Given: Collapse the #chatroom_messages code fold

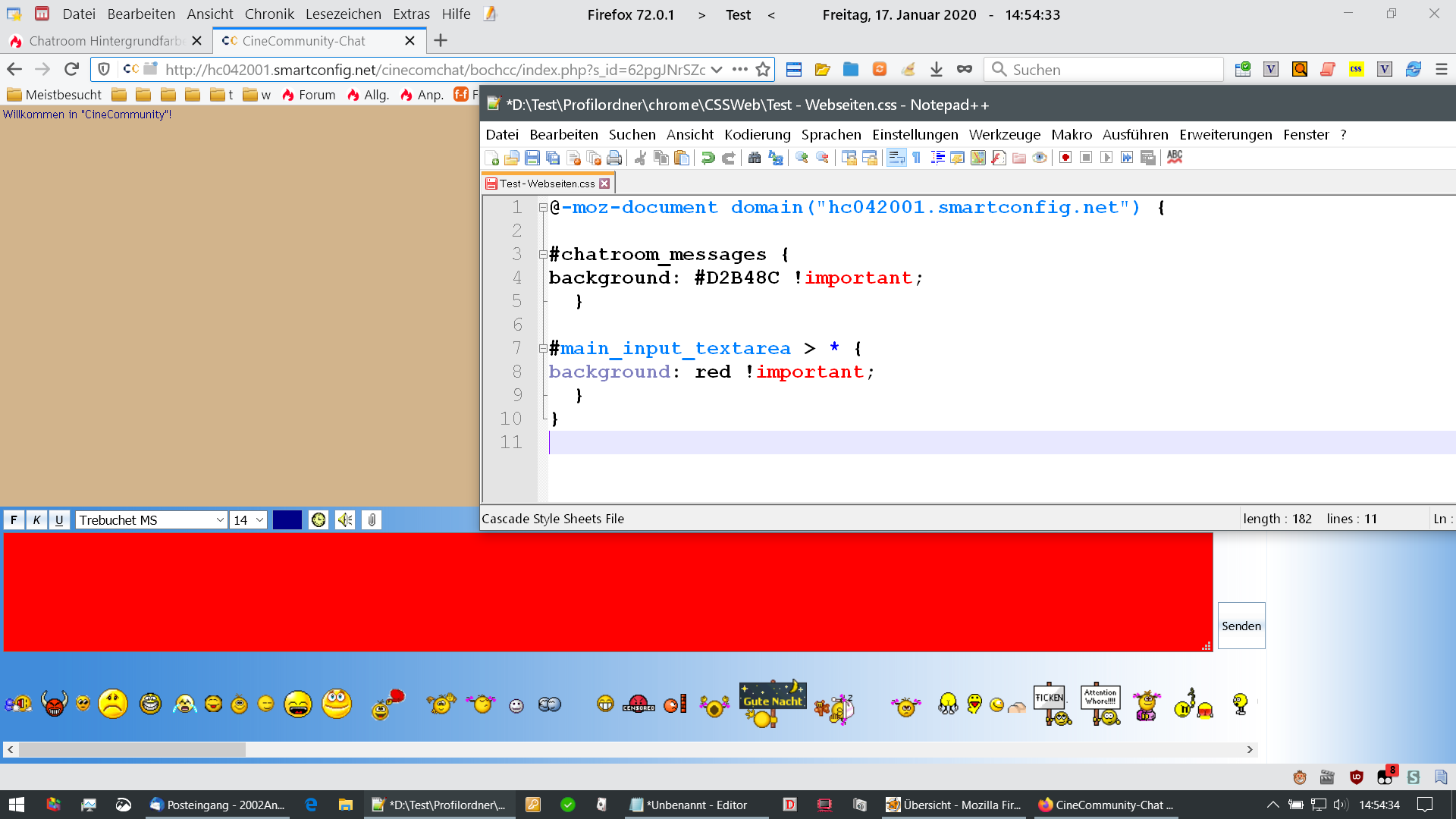Looking at the screenshot, I should click(543, 255).
